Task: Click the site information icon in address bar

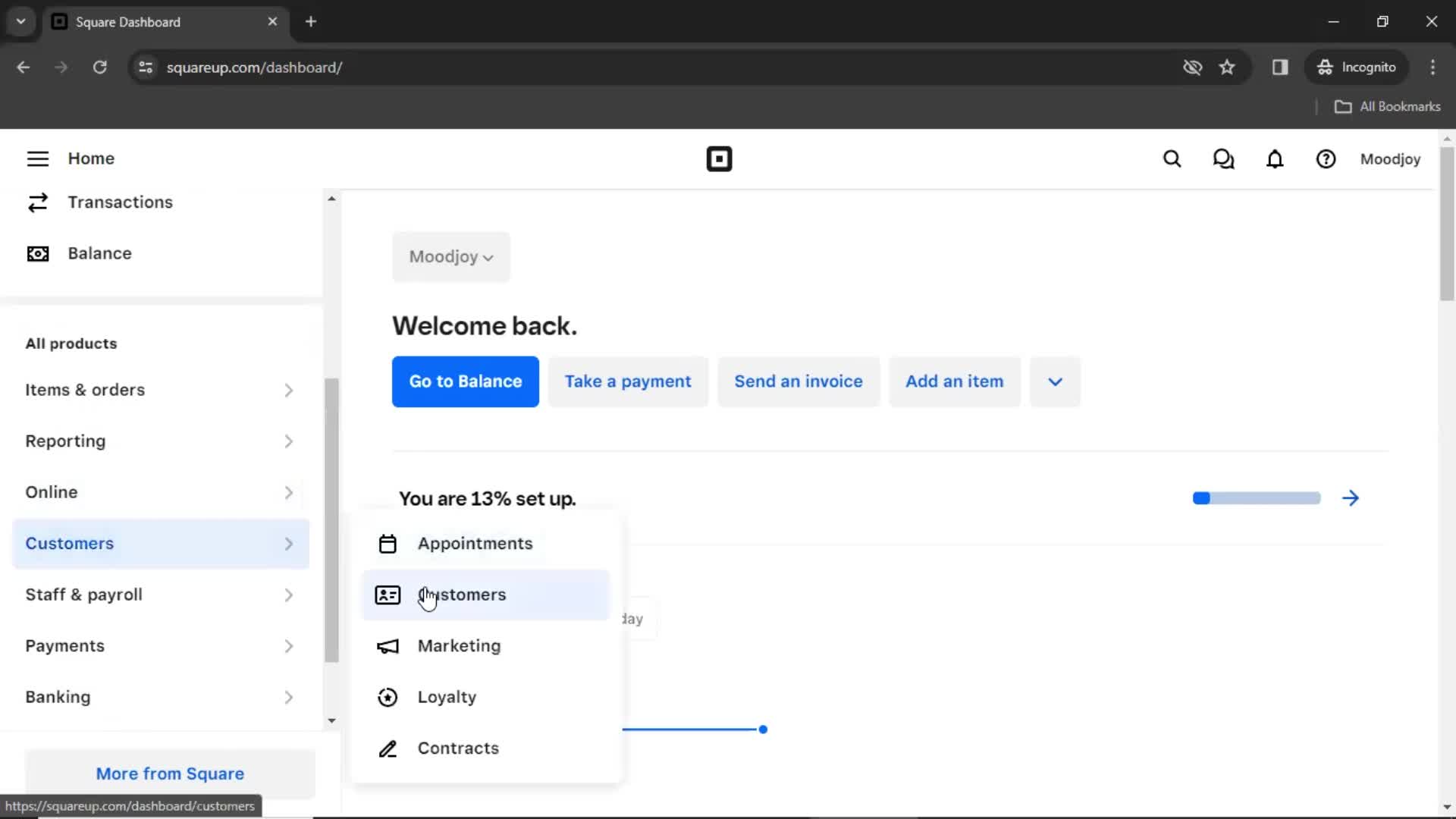Action: 146,67
